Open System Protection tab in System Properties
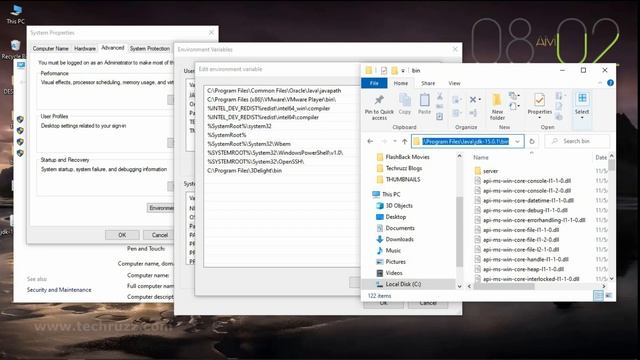Viewport: 640px width, 360px height. pos(150,48)
